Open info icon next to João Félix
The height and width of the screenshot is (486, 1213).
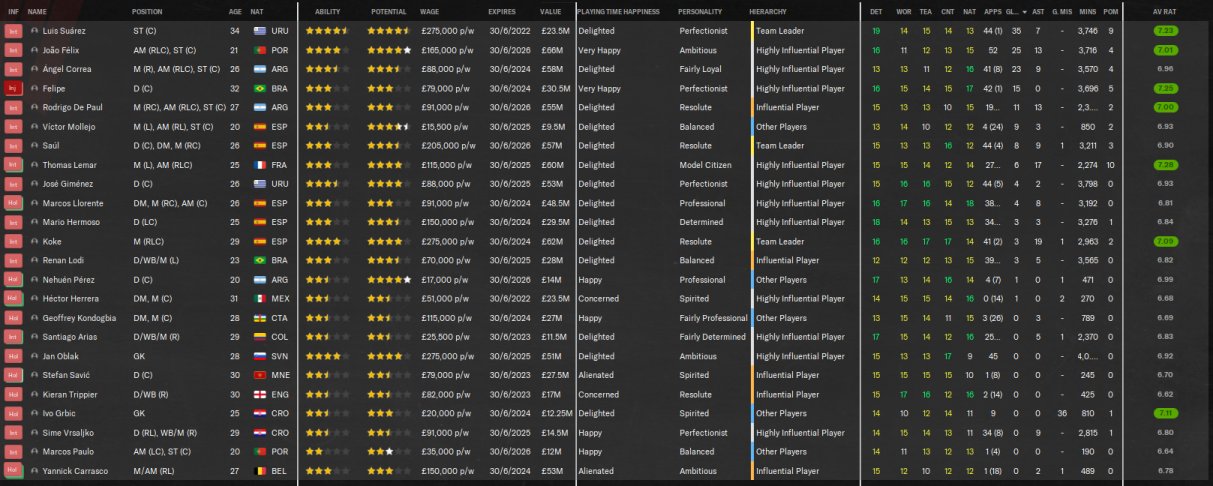point(35,50)
